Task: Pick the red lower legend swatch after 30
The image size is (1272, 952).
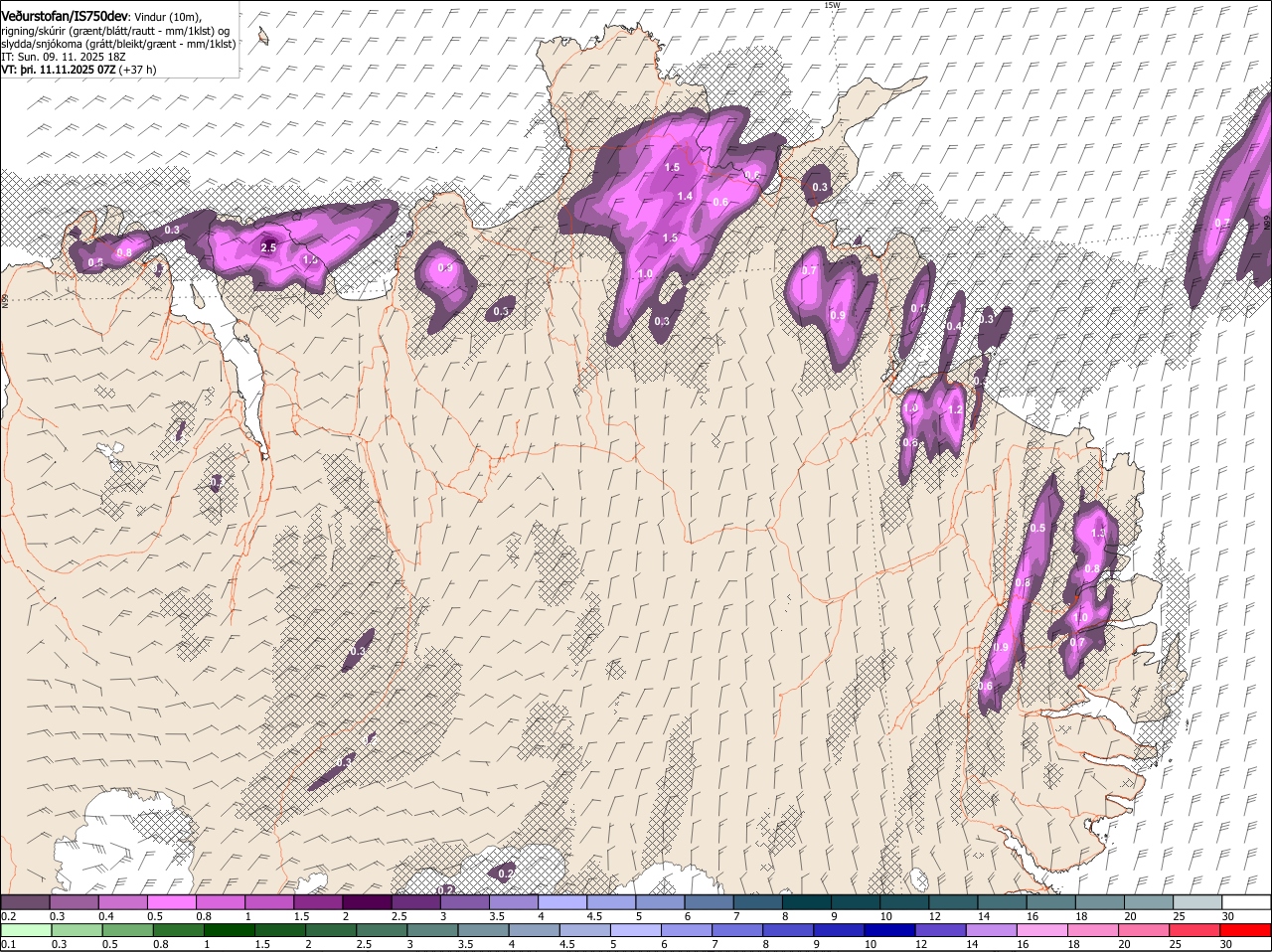Action: coord(1247,930)
